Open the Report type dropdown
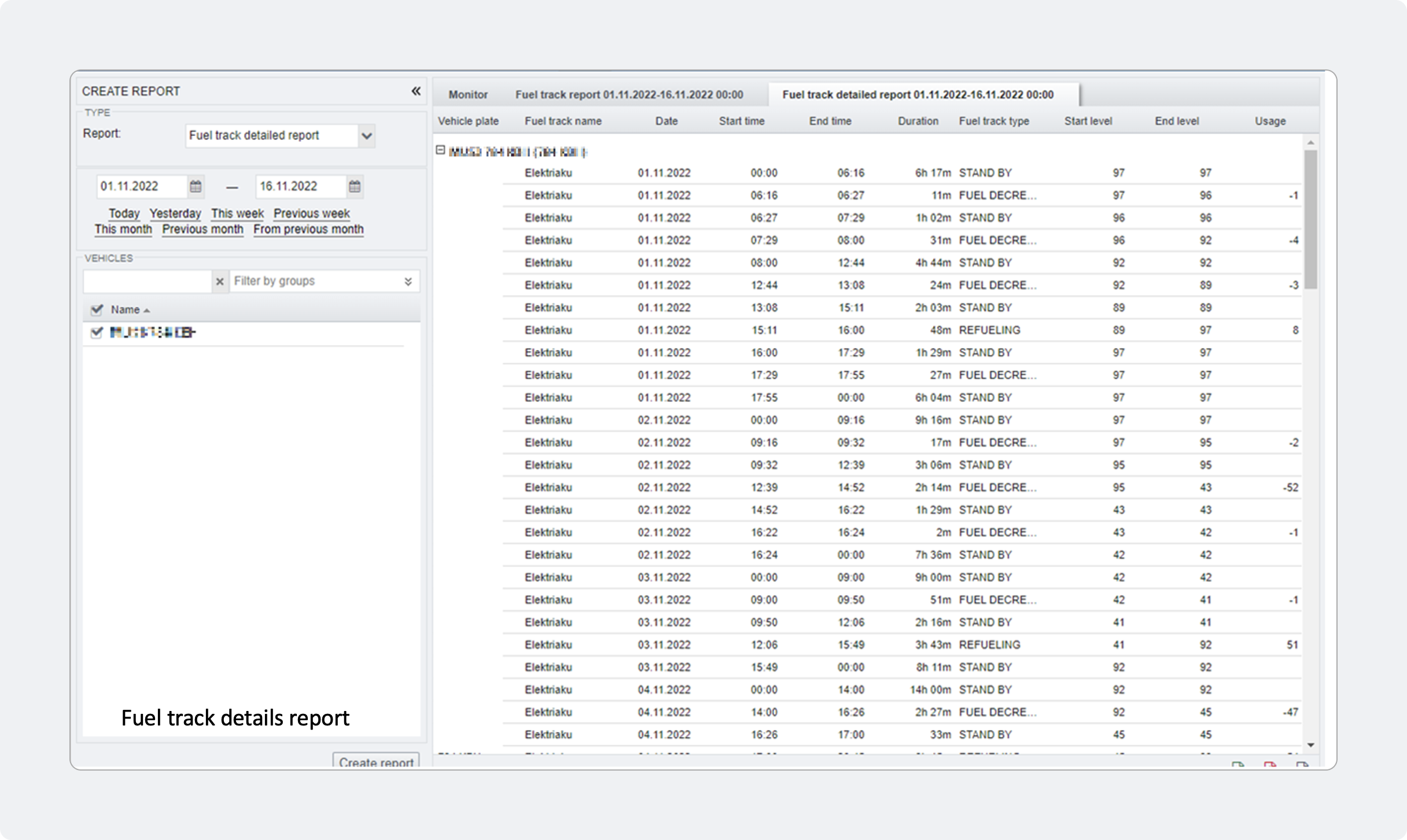 367,136
